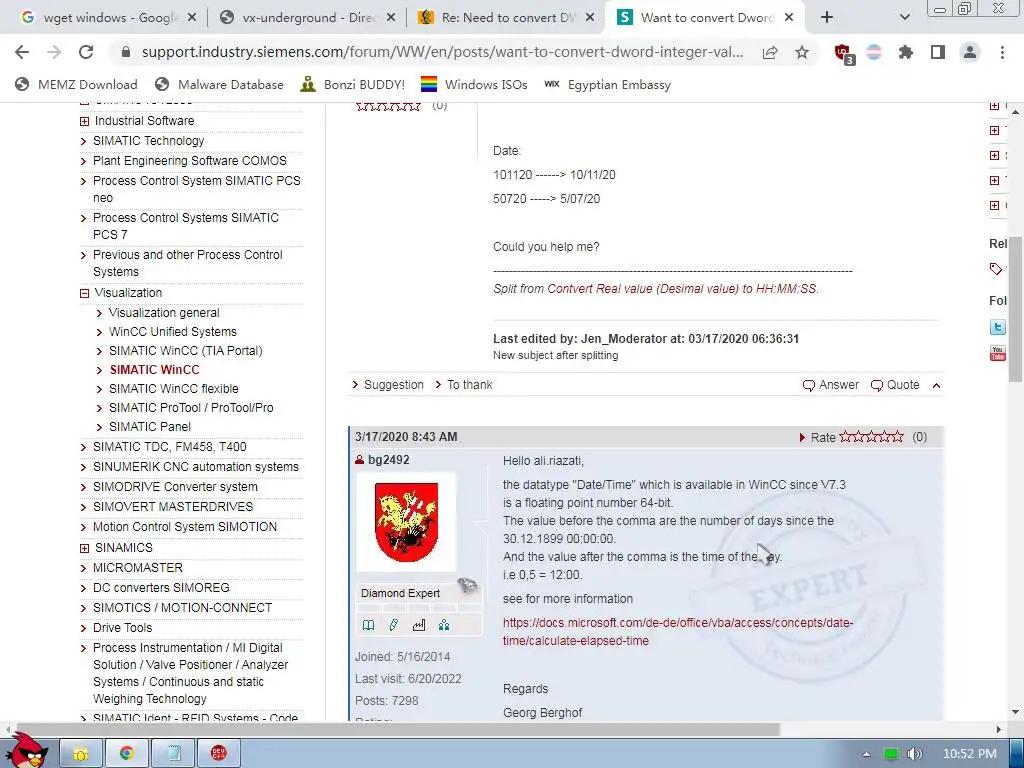
Task: Open SIMATIC WinCC flexible subforum
Action: point(174,389)
